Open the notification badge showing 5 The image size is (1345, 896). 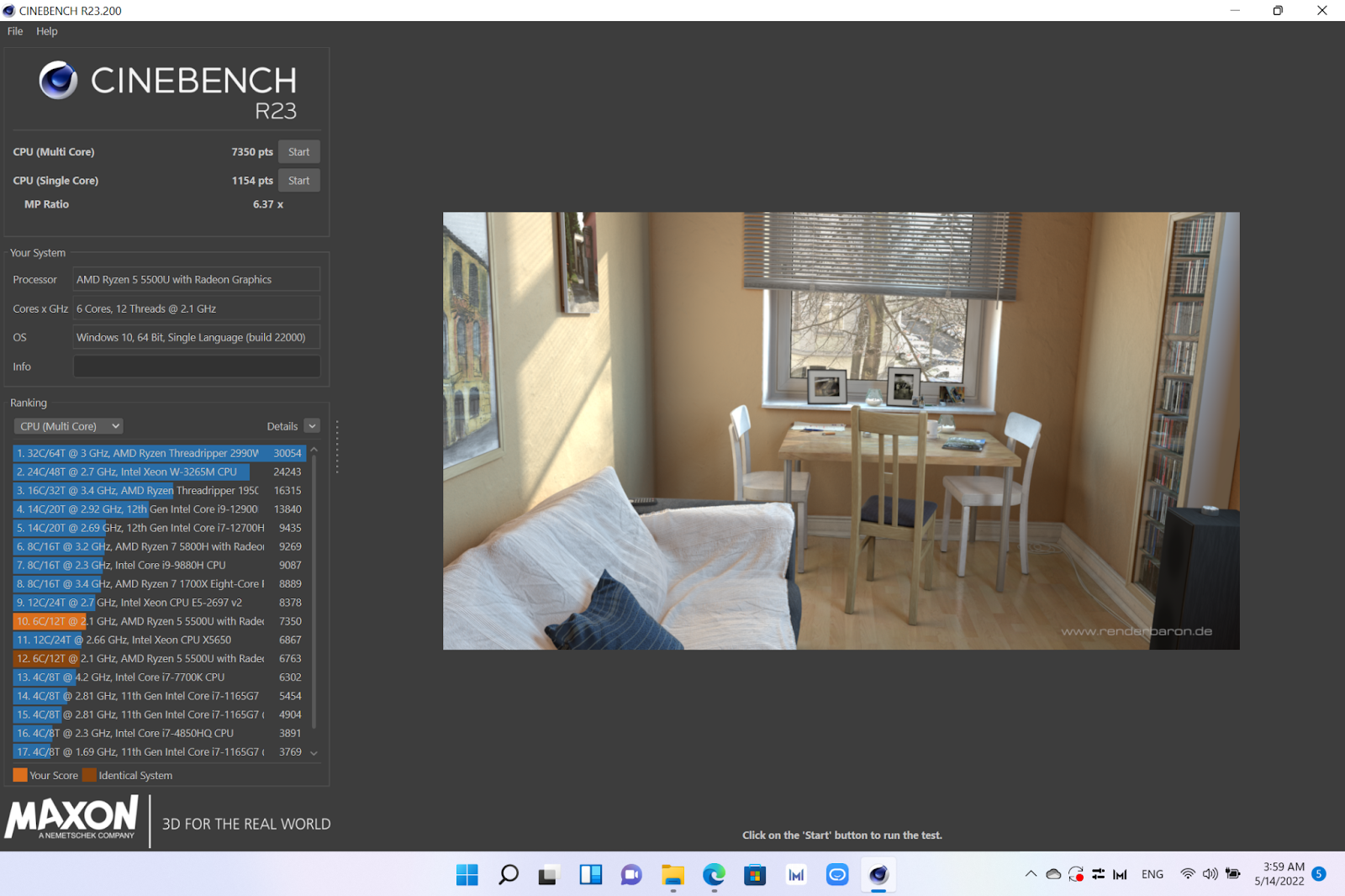[x=1319, y=874]
